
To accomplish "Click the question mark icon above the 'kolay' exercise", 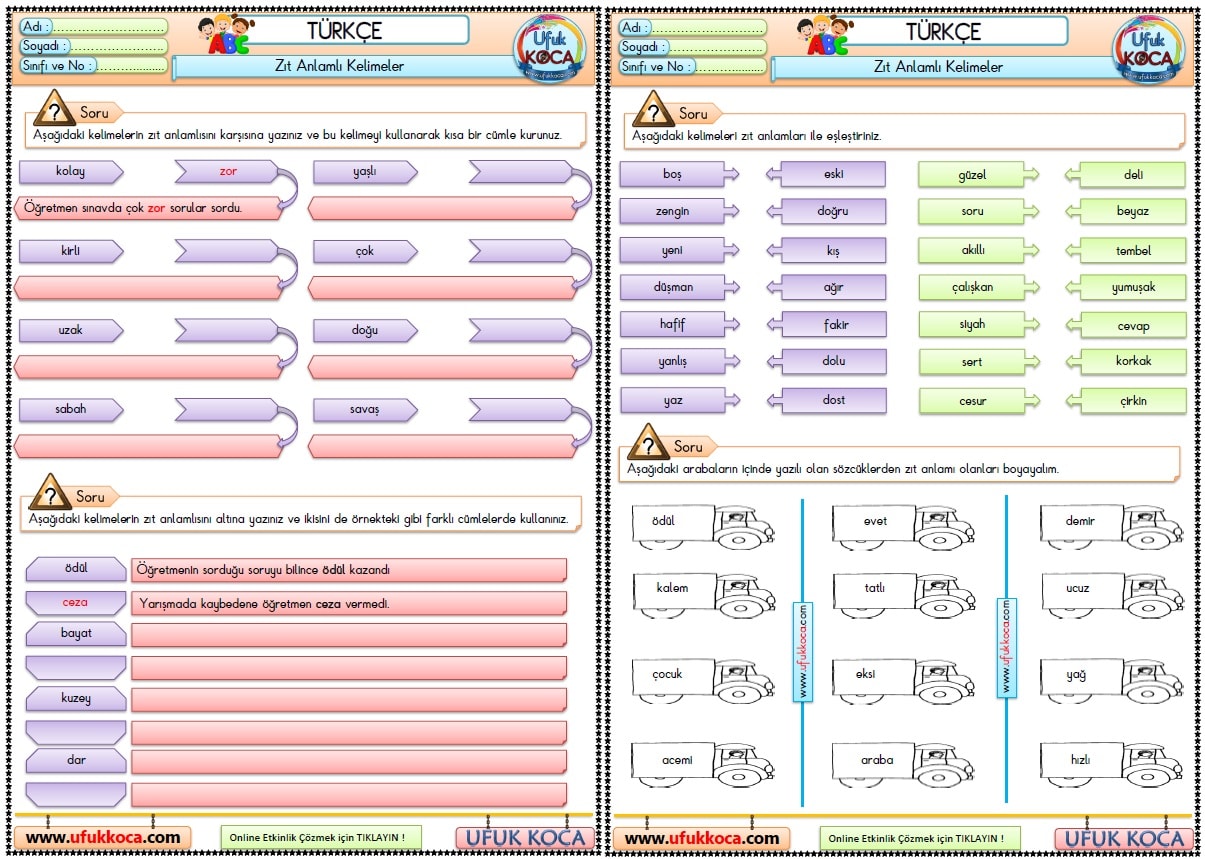I will coord(55,109).
